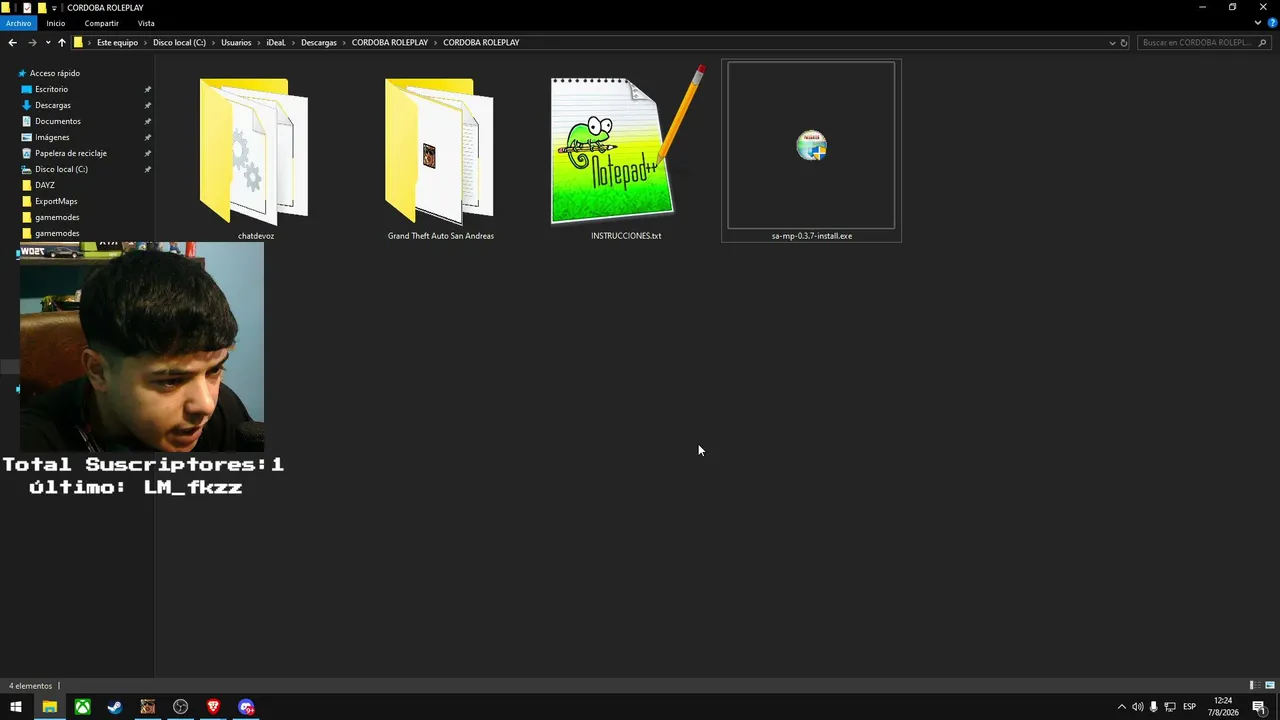Switch to large icons view layout
Screen dimensions: 1280x720
pyautogui.click(x=1270, y=685)
